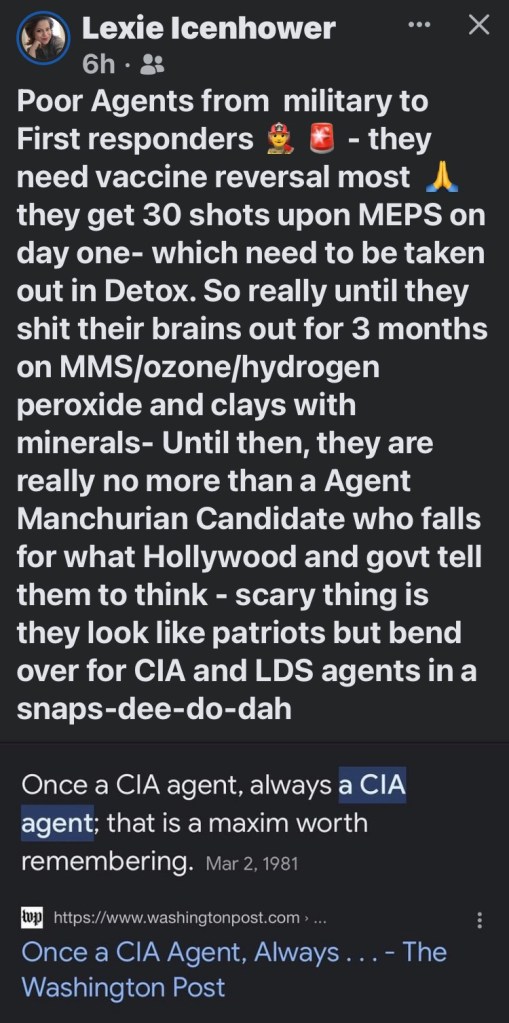The width and height of the screenshot is (509, 1023).
Task: Tap the 'MMS/ozone/hydrogen' line in post
Action: (198, 367)
